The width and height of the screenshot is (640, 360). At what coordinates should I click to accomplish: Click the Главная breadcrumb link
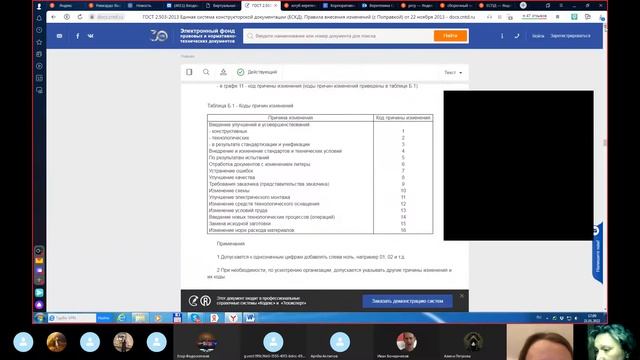click(x=188, y=56)
